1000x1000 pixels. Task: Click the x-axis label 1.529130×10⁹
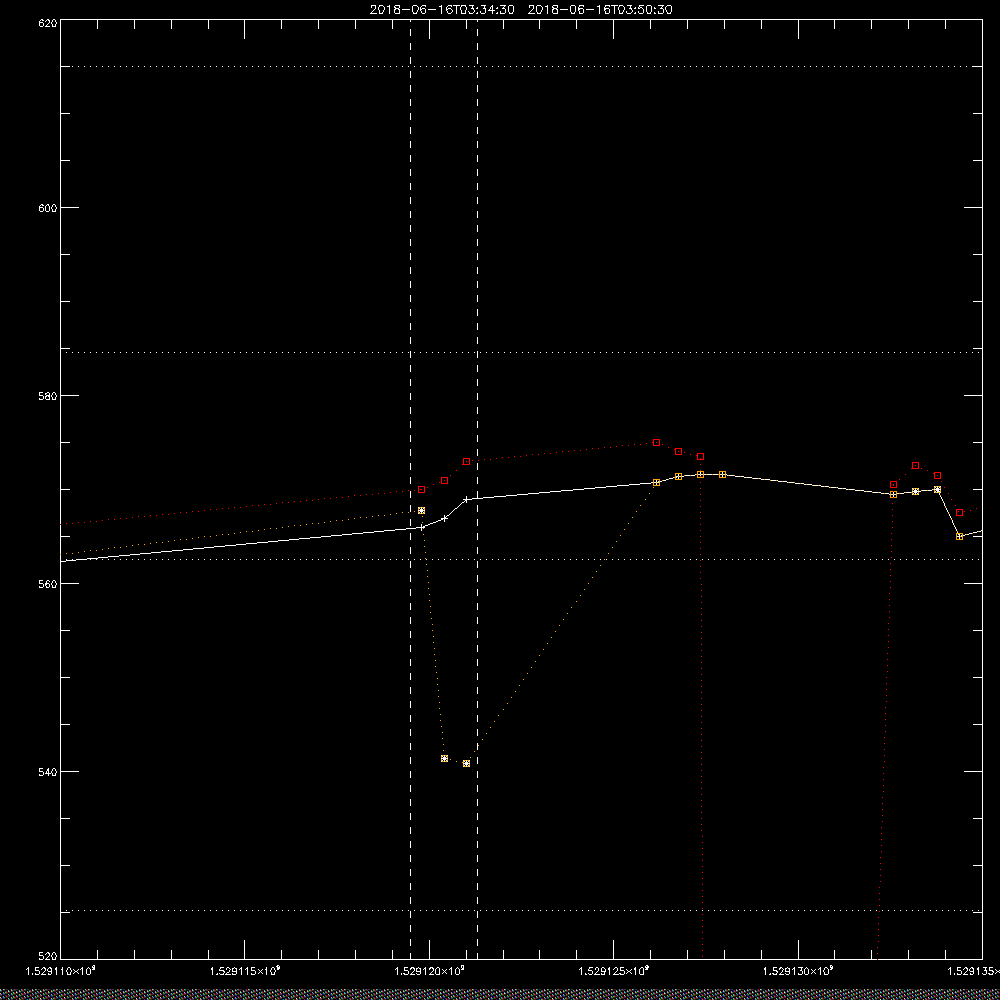pos(798,971)
